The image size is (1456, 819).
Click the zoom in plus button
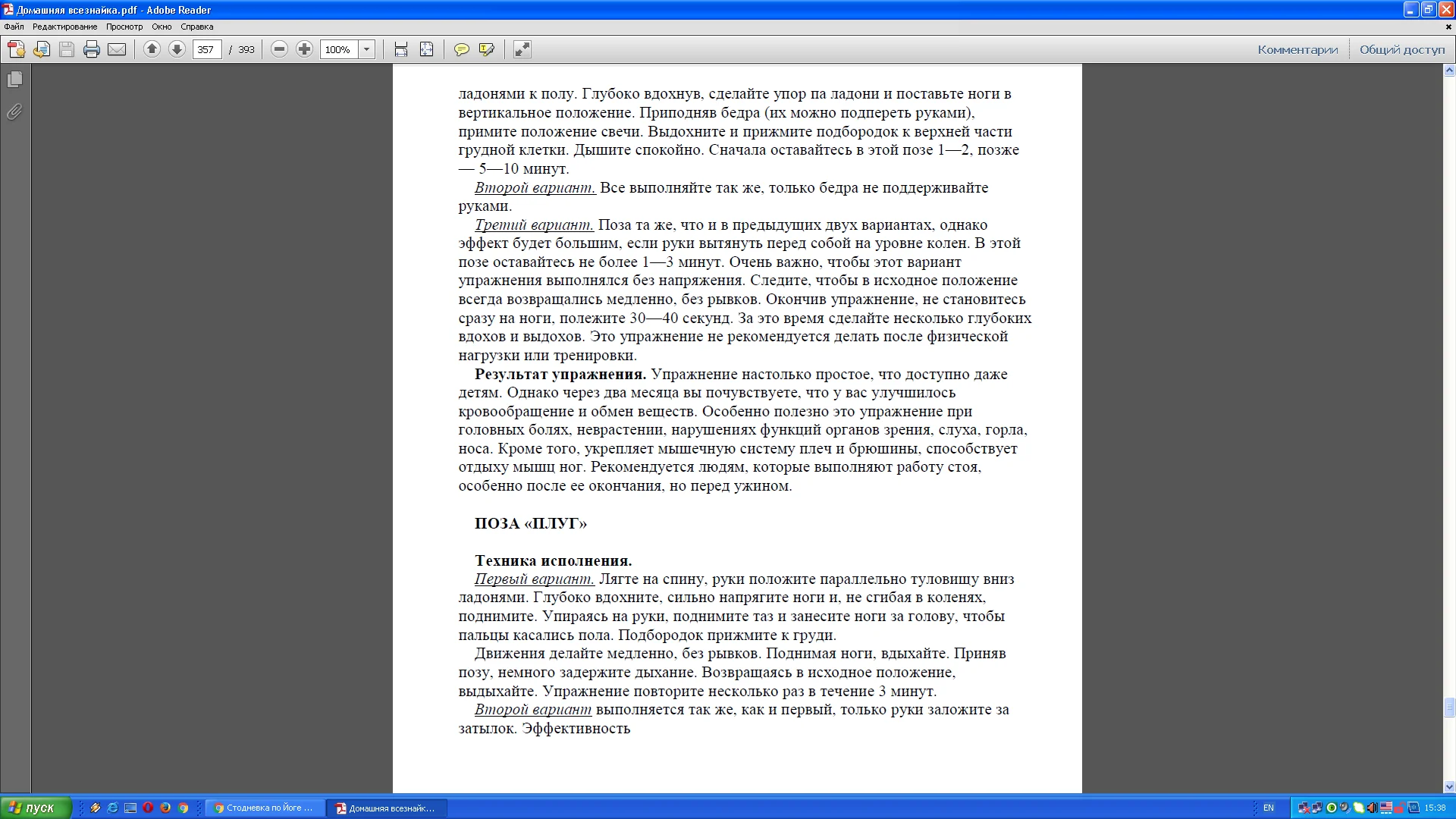point(304,49)
